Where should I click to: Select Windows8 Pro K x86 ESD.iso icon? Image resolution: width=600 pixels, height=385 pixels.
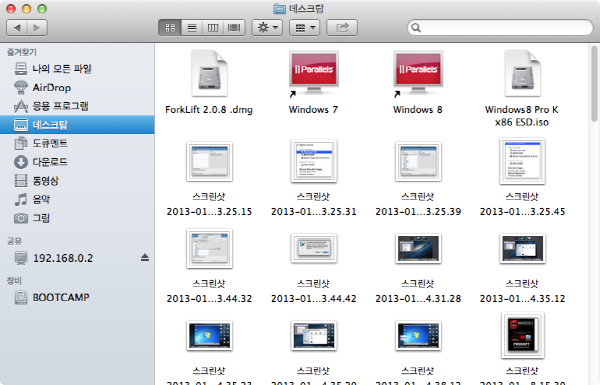[522, 73]
